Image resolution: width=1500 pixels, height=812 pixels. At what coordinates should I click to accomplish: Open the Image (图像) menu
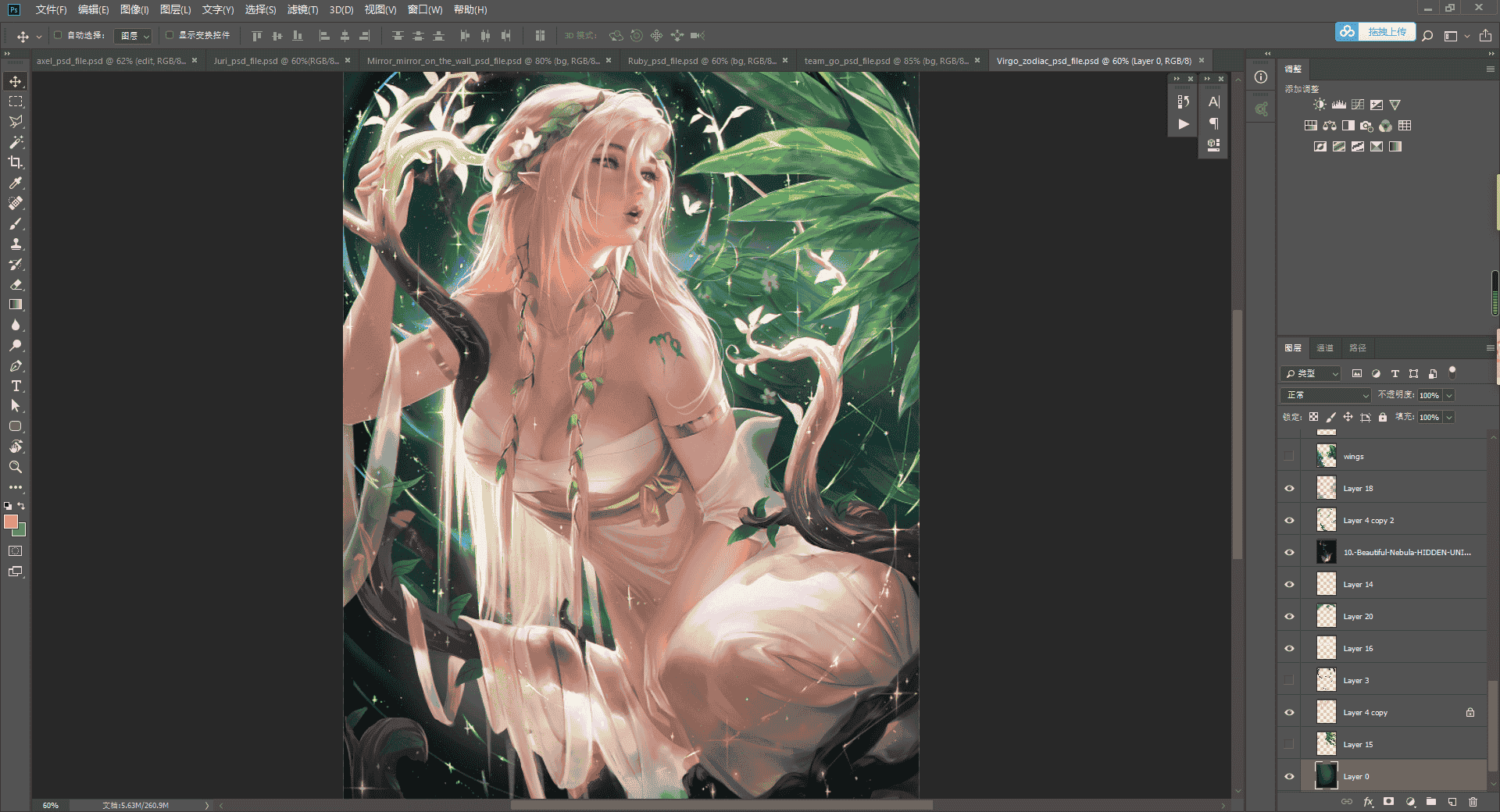coord(134,10)
